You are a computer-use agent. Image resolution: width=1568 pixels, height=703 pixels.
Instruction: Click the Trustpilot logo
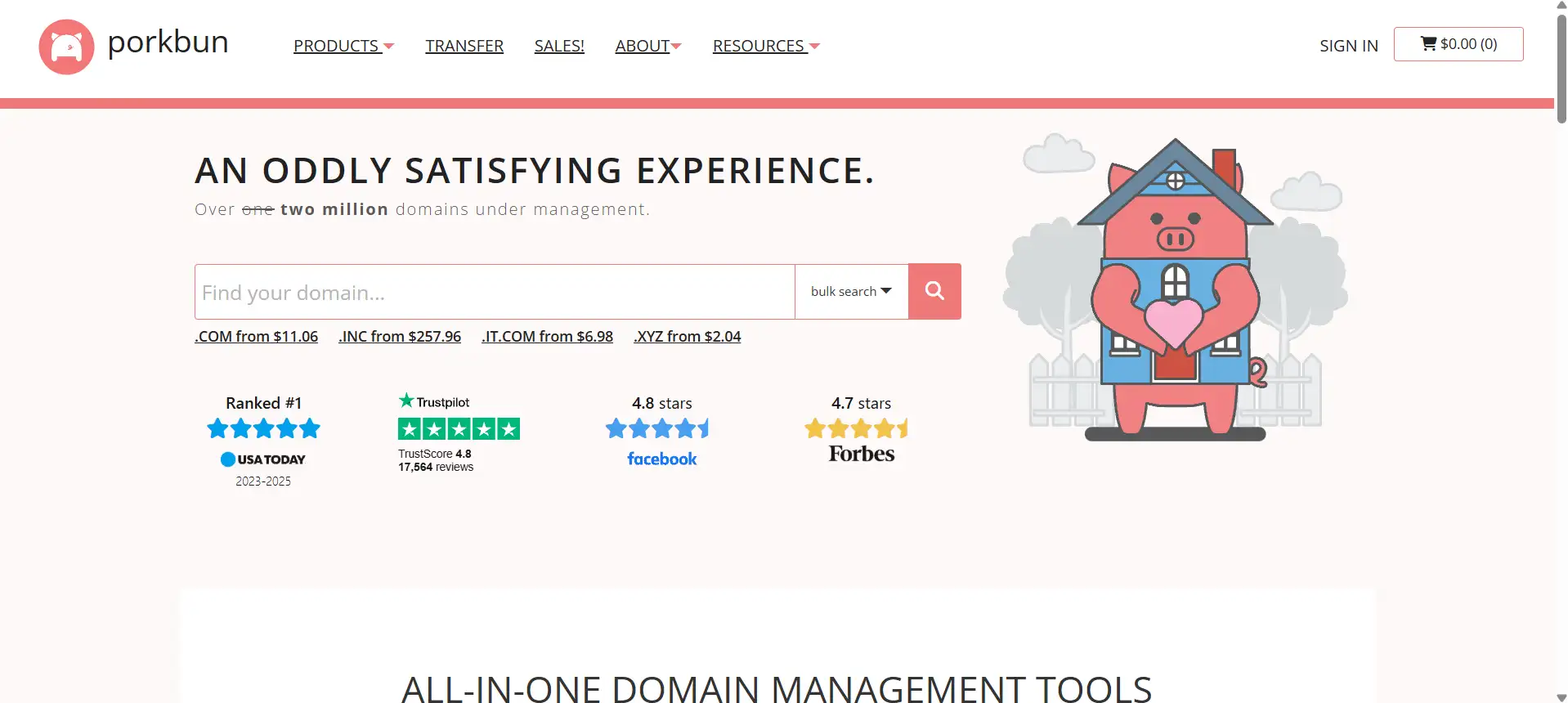pos(434,401)
